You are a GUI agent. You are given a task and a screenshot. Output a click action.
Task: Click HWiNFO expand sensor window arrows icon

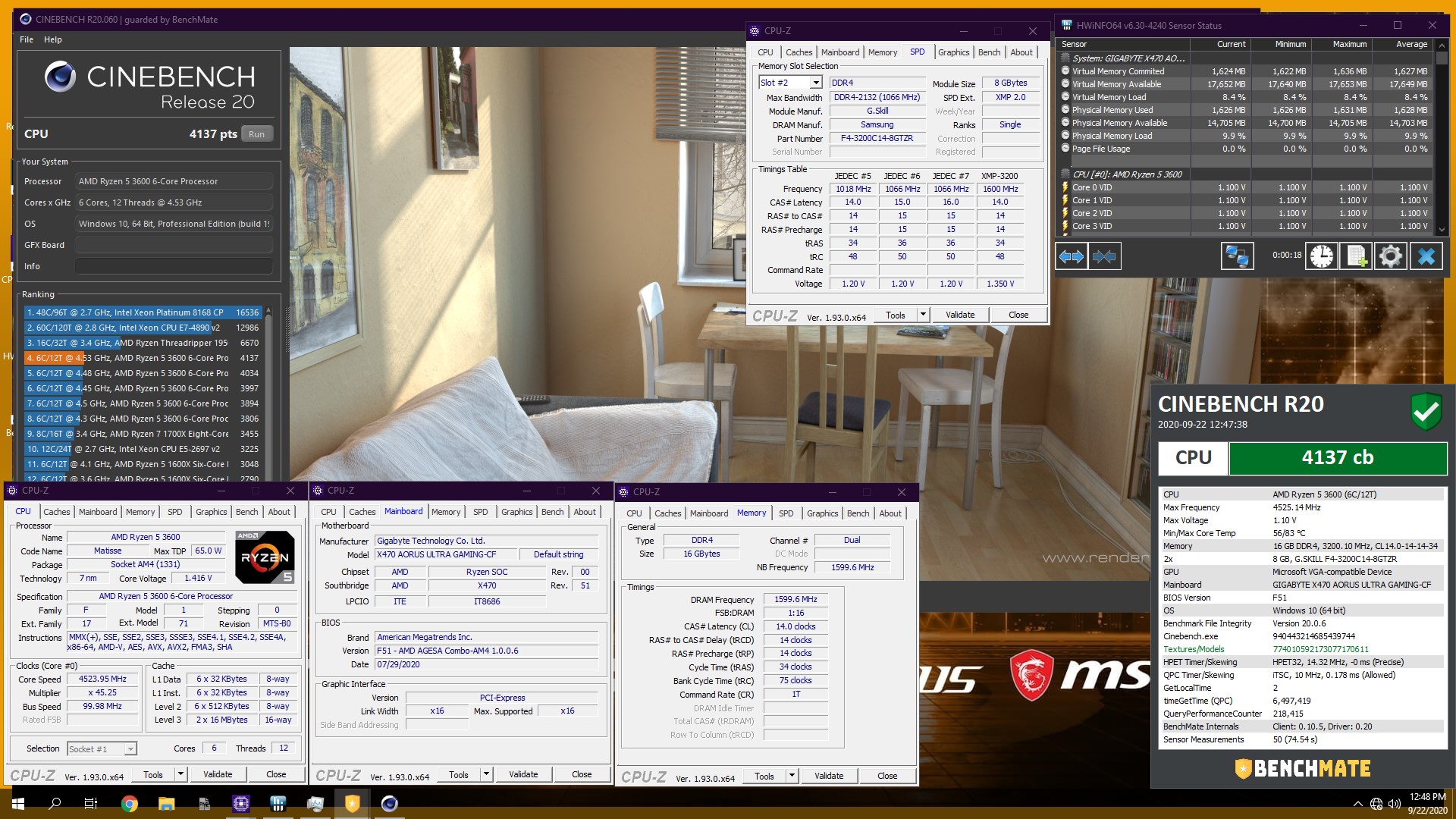1071,256
